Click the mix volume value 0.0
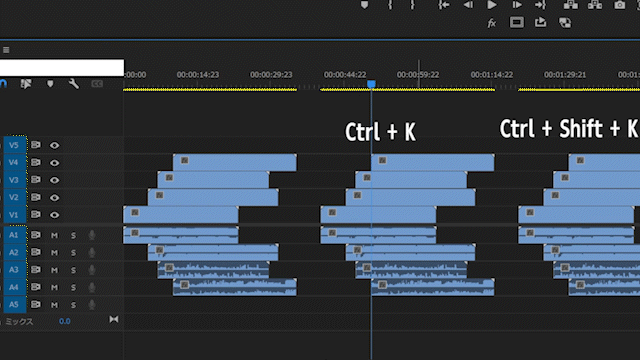The width and height of the screenshot is (640, 360). pyautogui.click(x=64, y=321)
